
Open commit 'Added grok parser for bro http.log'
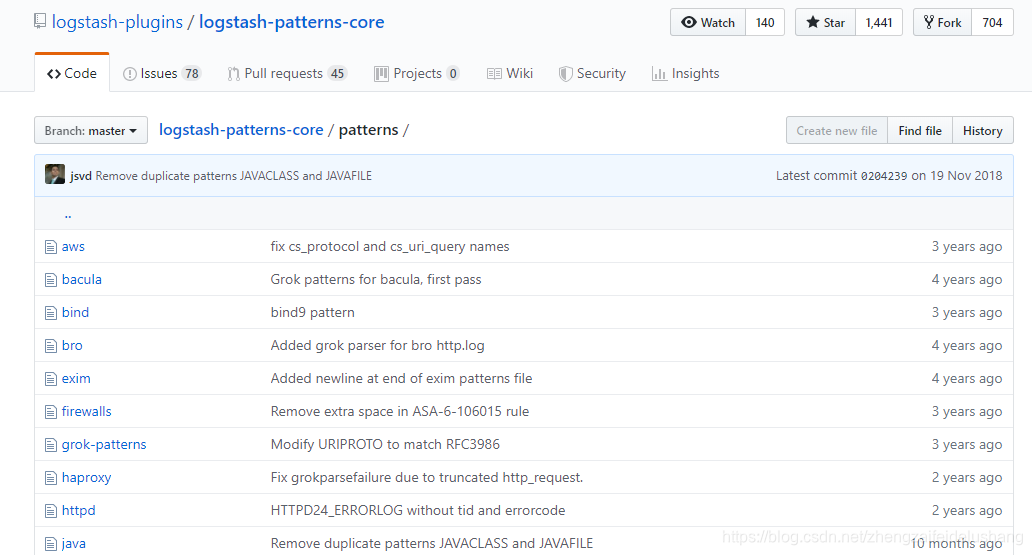[x=377, y=346]
